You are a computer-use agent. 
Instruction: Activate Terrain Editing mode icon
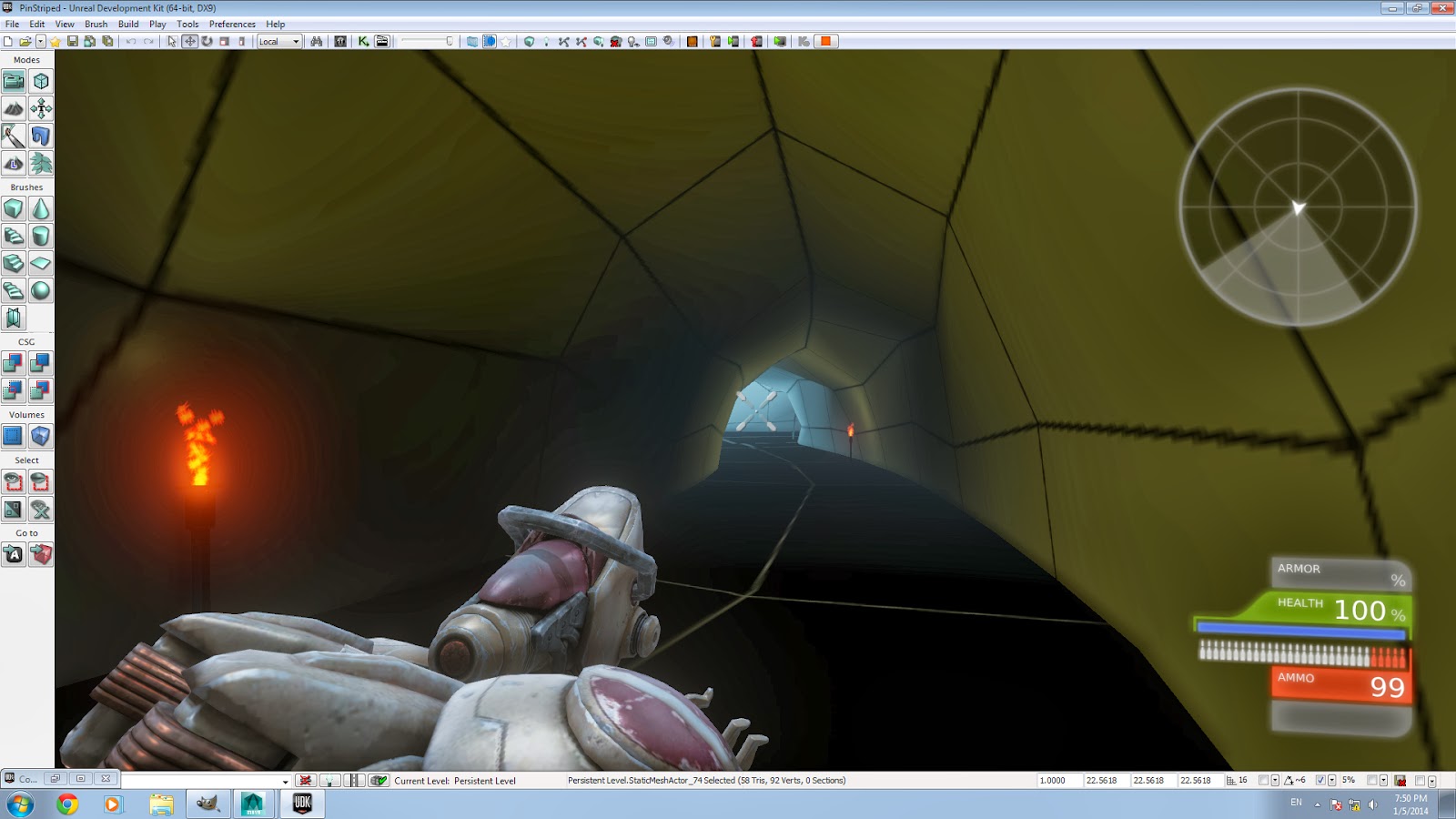click(x=14, y=108)
